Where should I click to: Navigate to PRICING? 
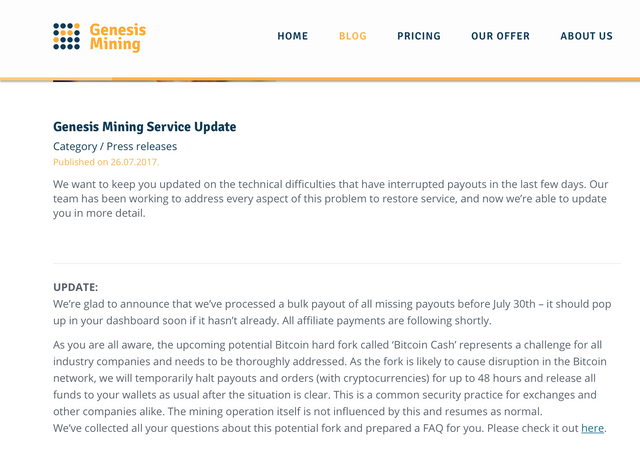(x=419, y=36)
